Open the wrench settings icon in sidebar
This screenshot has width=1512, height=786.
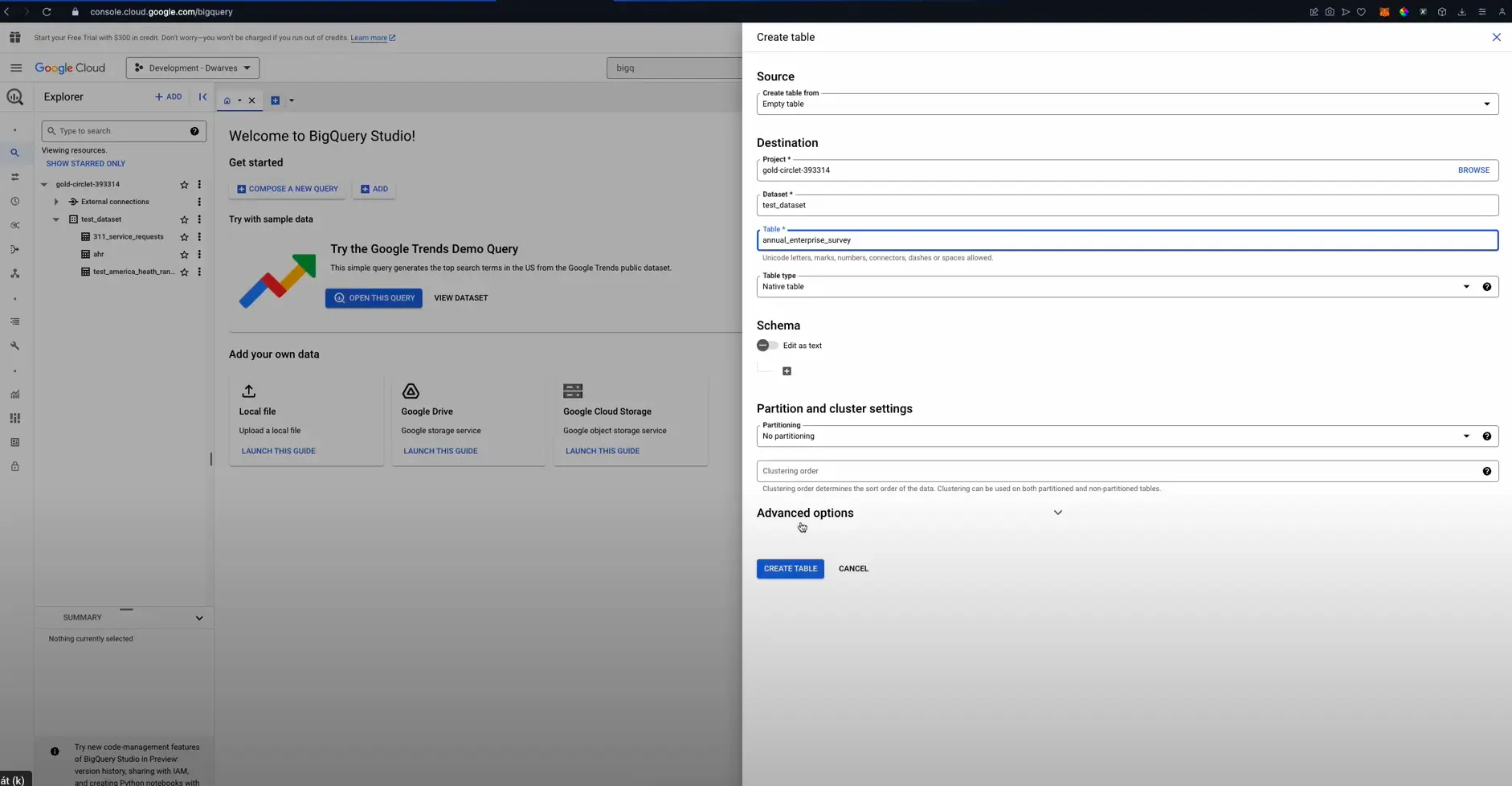(14, 346)
